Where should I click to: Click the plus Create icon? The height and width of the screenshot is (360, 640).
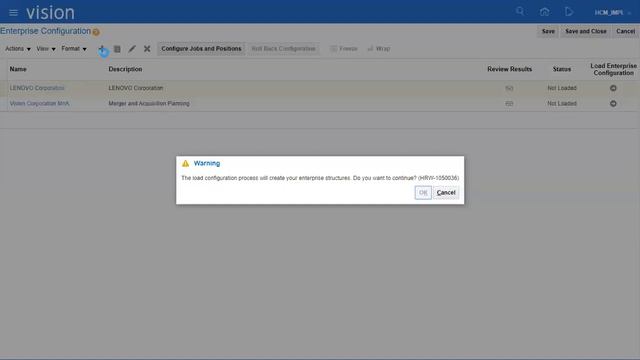coord(102,49)
